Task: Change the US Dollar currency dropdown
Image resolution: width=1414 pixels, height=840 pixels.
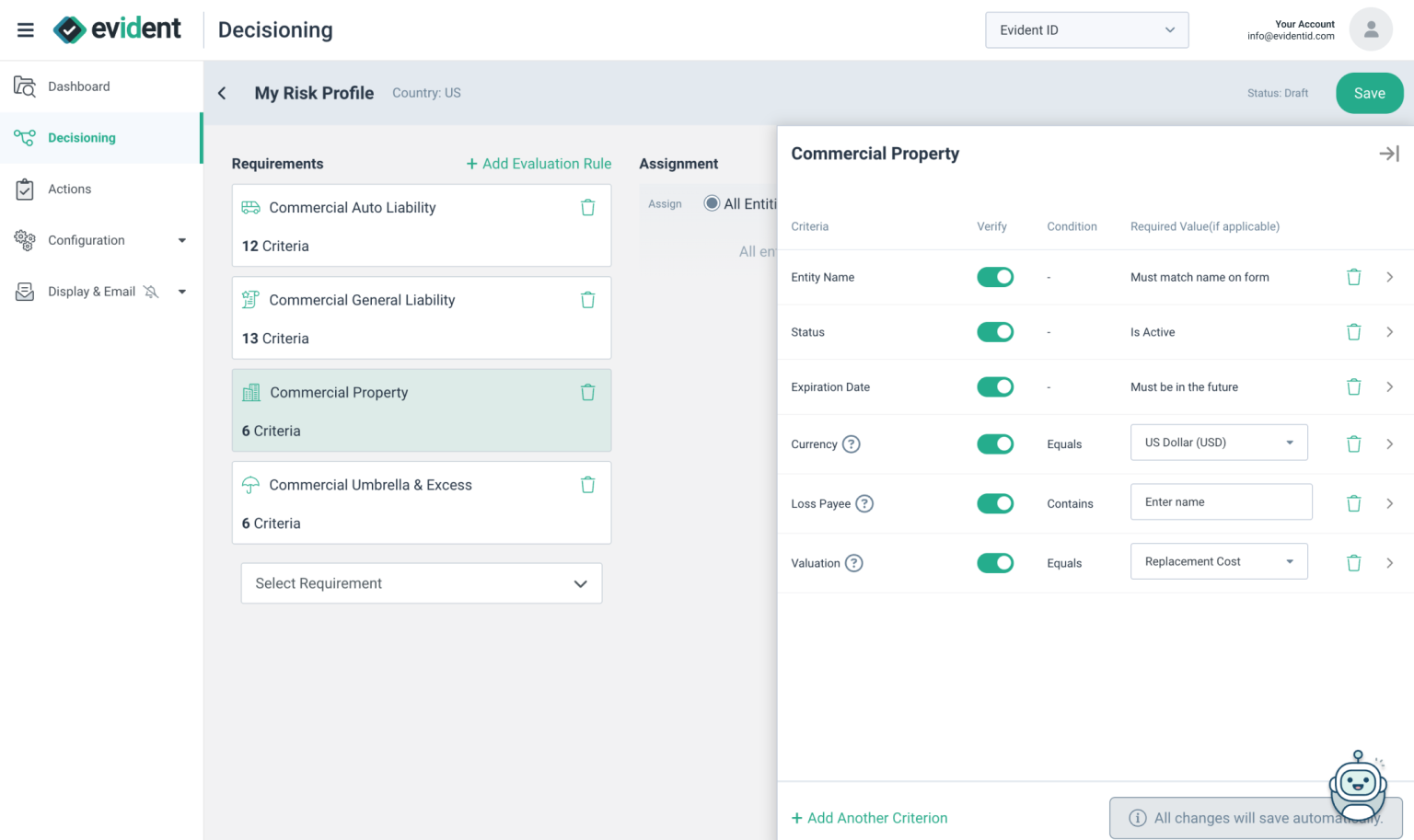Action: pyautogui.click(x=1219, y=442)
